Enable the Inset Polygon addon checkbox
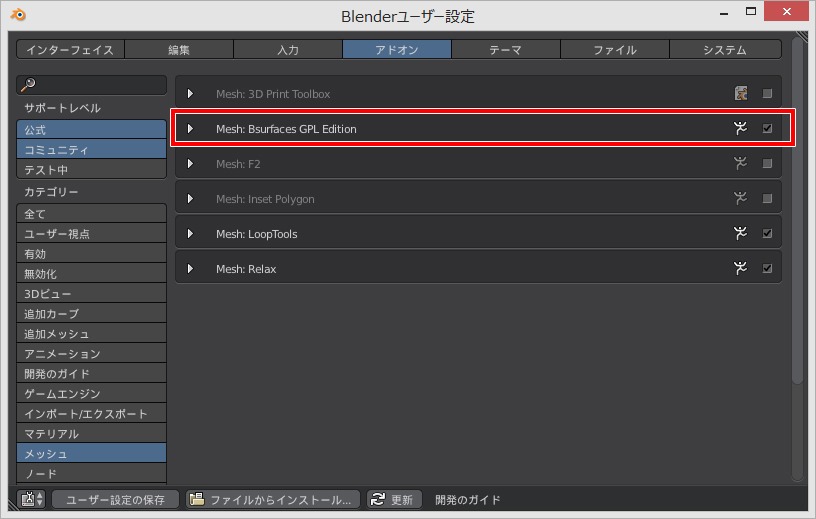The height and width of the screenshot is (519, 816). pyautogui.click(x=767, y=198)
